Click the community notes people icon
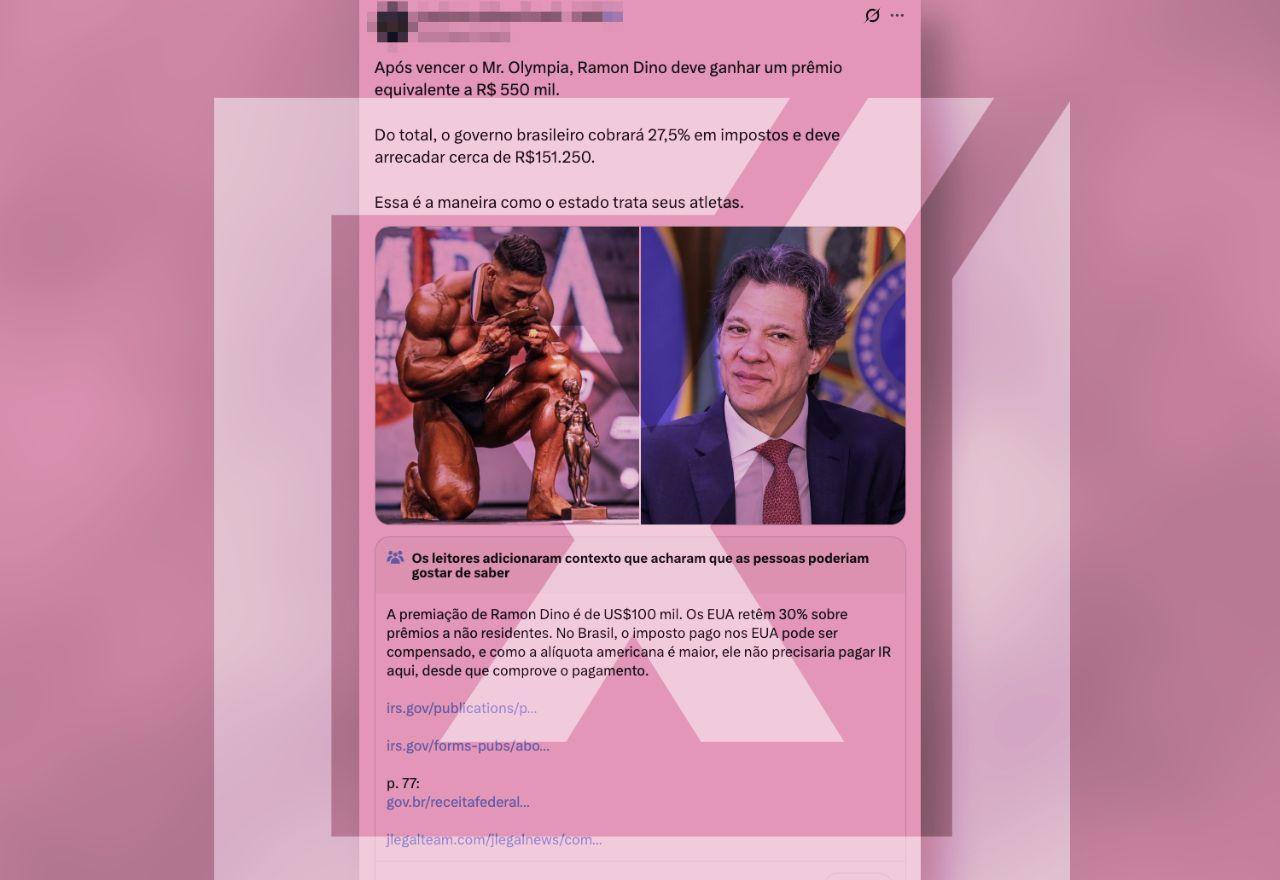 tap(395, 558)
